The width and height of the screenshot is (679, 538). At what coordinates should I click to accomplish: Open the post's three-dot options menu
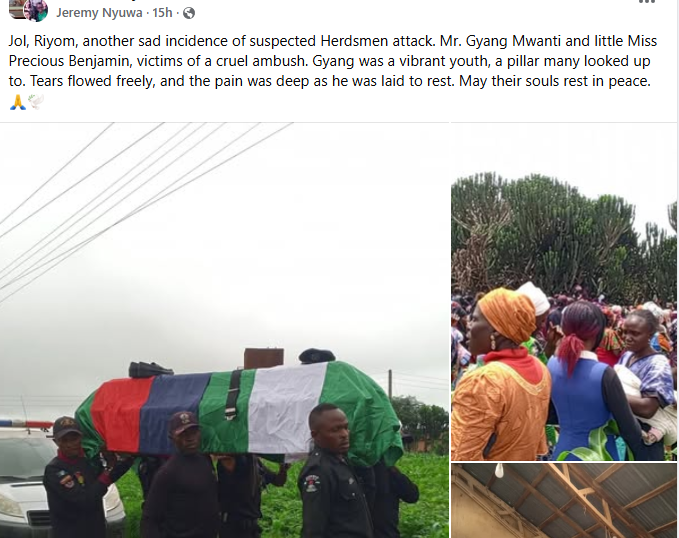point(647,2)
